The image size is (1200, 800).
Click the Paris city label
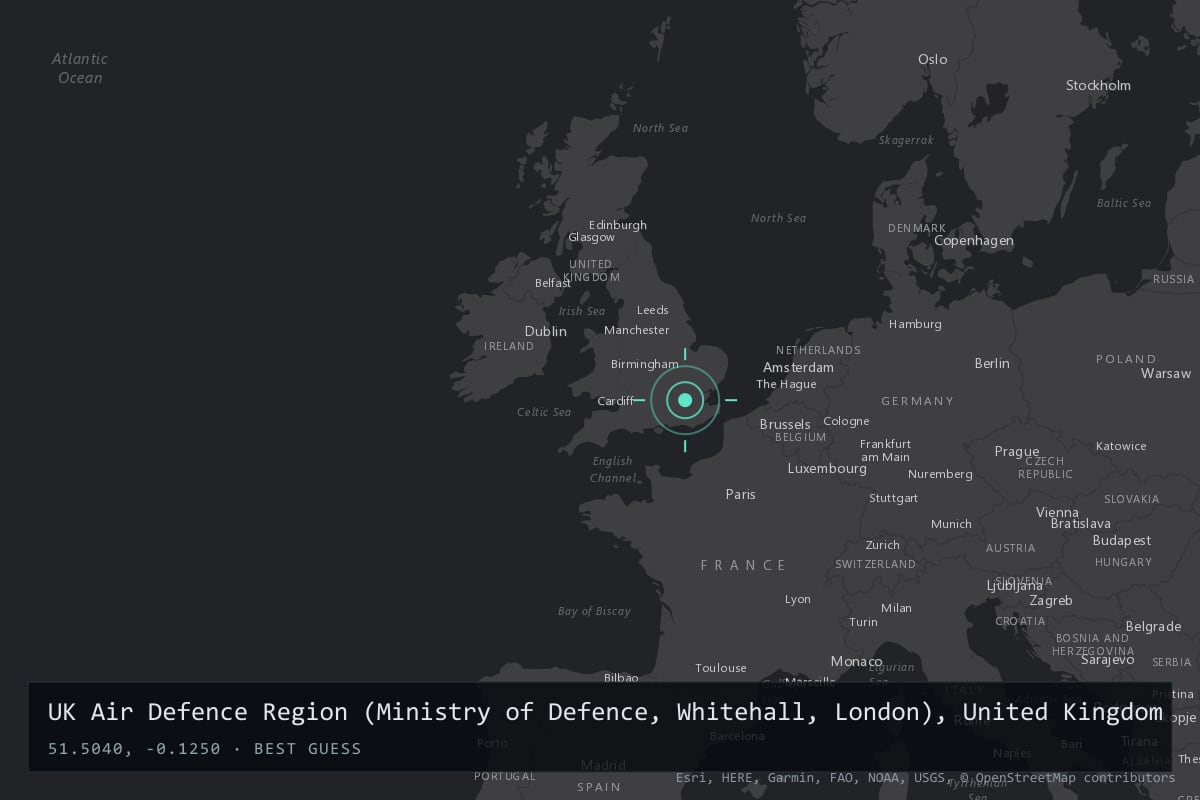click(x=740, y=494)
